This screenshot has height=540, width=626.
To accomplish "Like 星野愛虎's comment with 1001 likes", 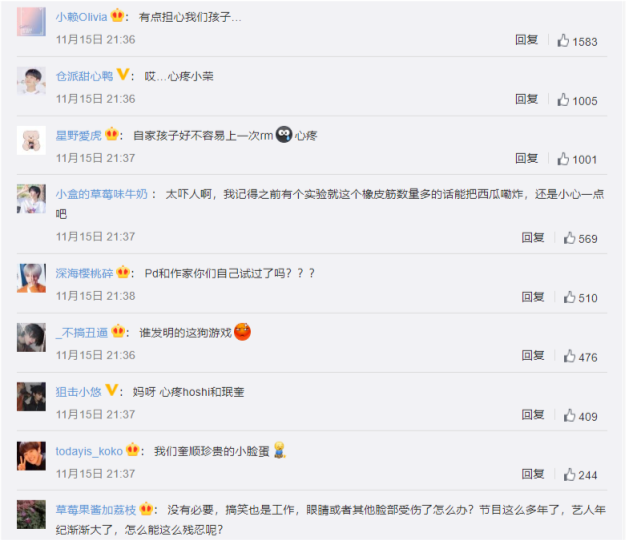I will (563, 158).
